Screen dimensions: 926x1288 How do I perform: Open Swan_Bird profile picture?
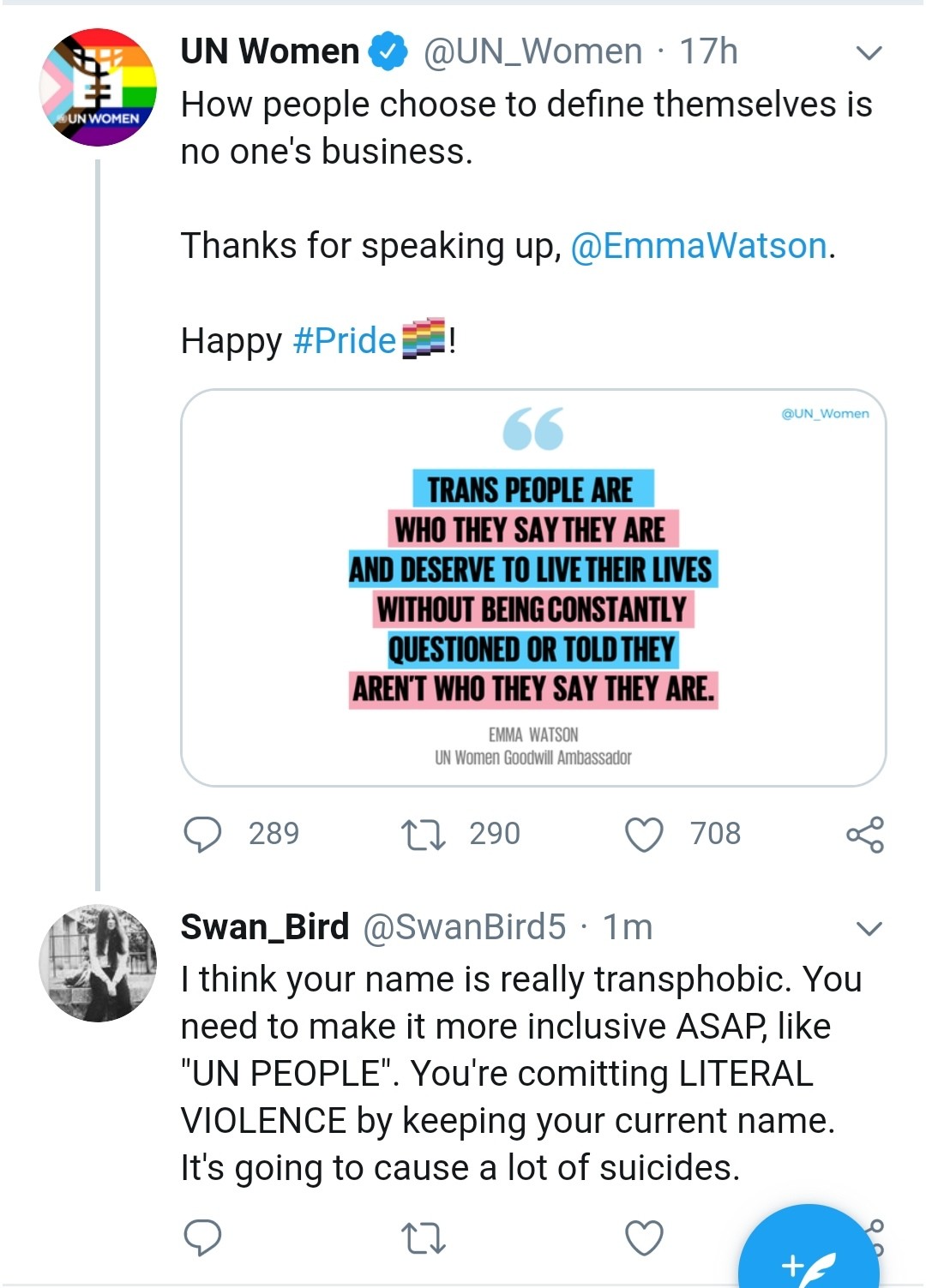tap(98, 962)
